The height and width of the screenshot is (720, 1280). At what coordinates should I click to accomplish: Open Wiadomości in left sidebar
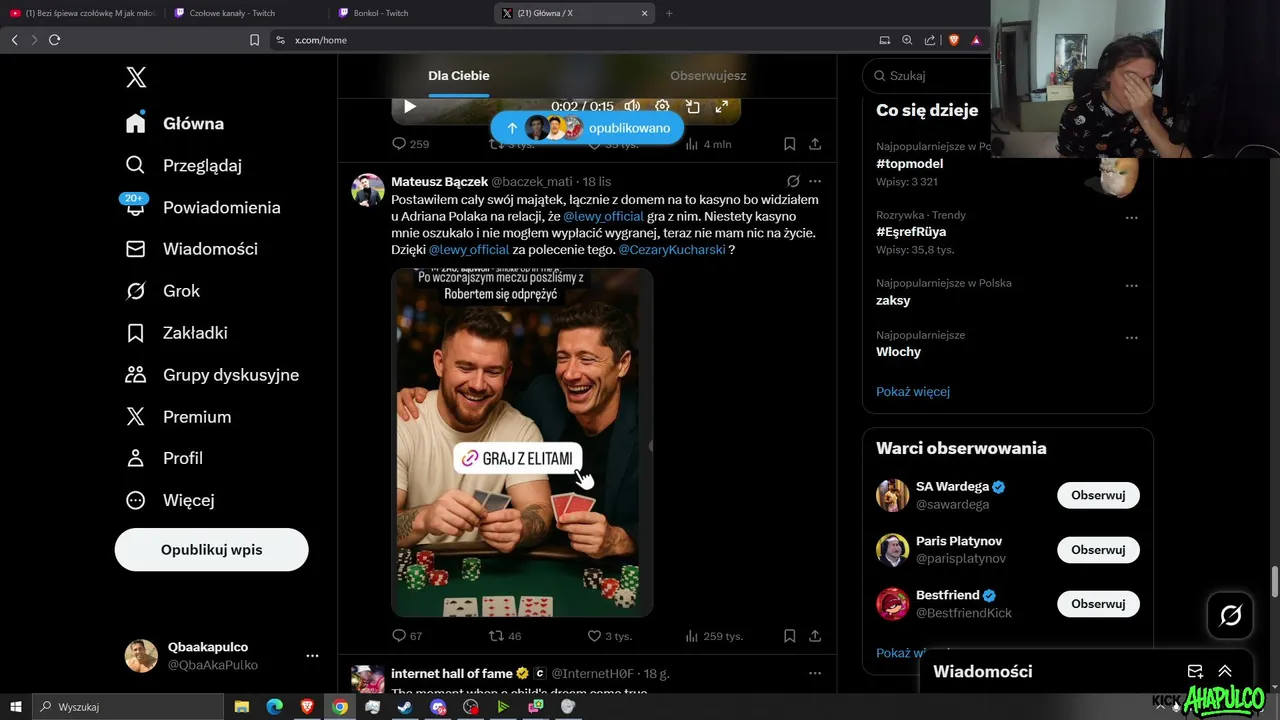click(x=192, y=249)
